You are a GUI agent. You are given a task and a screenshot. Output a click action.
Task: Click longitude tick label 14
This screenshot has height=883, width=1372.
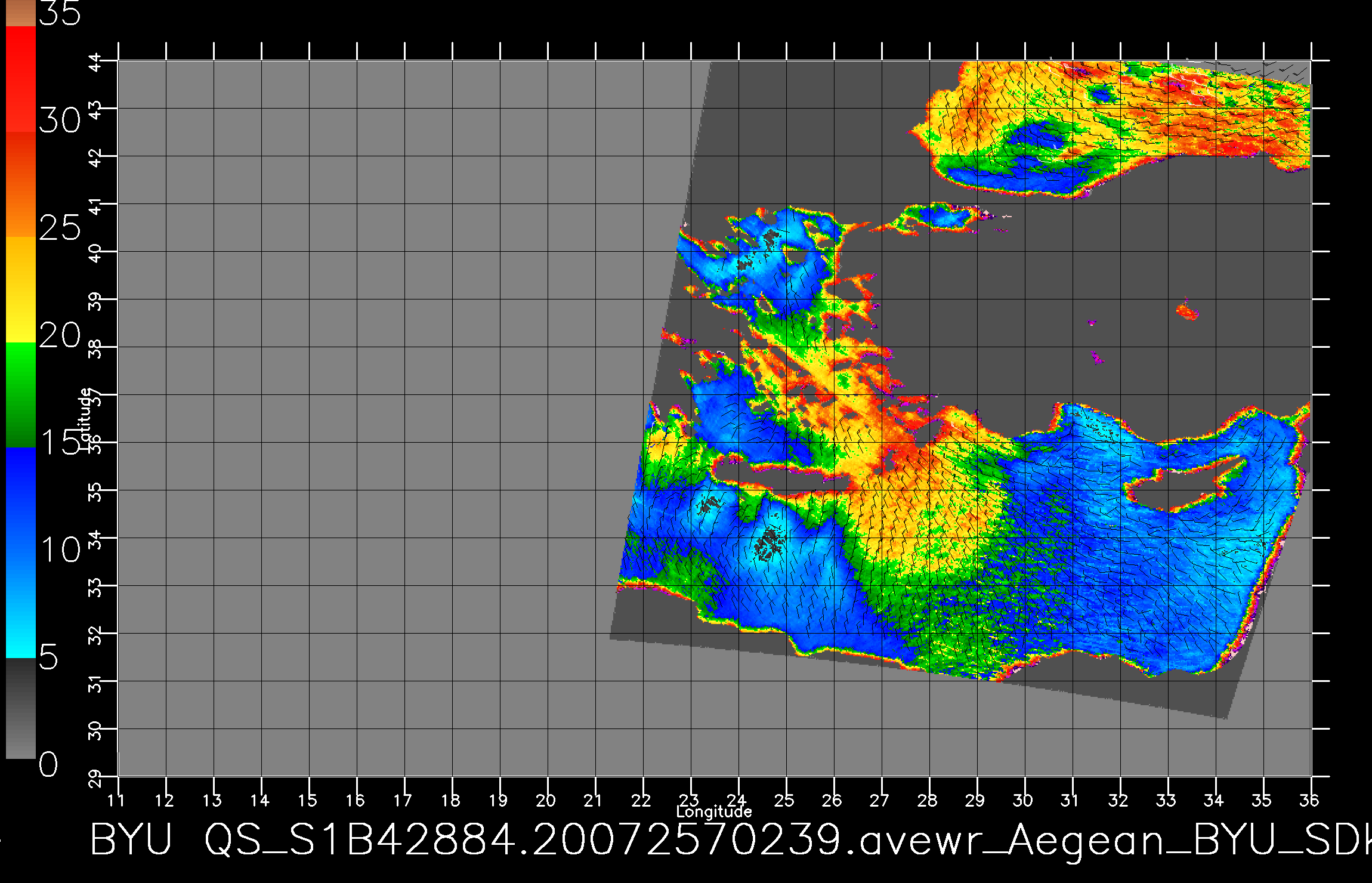coord(259,800)
